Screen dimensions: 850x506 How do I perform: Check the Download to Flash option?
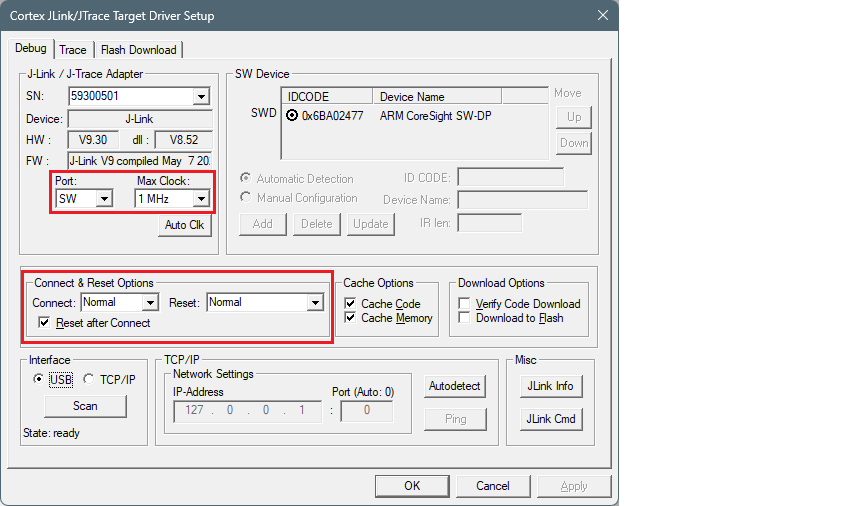(x=465, y=318)
